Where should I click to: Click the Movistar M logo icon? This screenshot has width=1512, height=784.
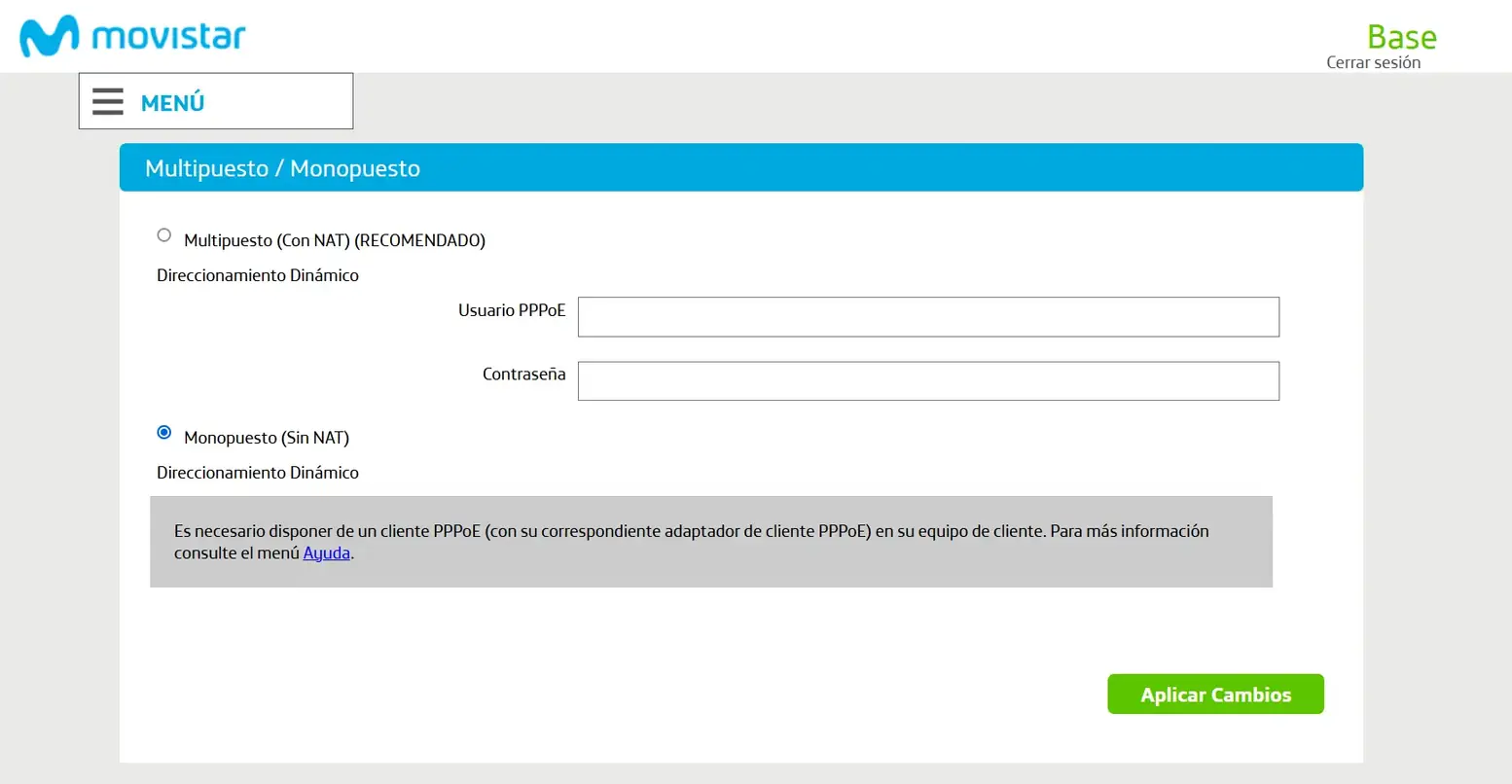pos(49,37)
